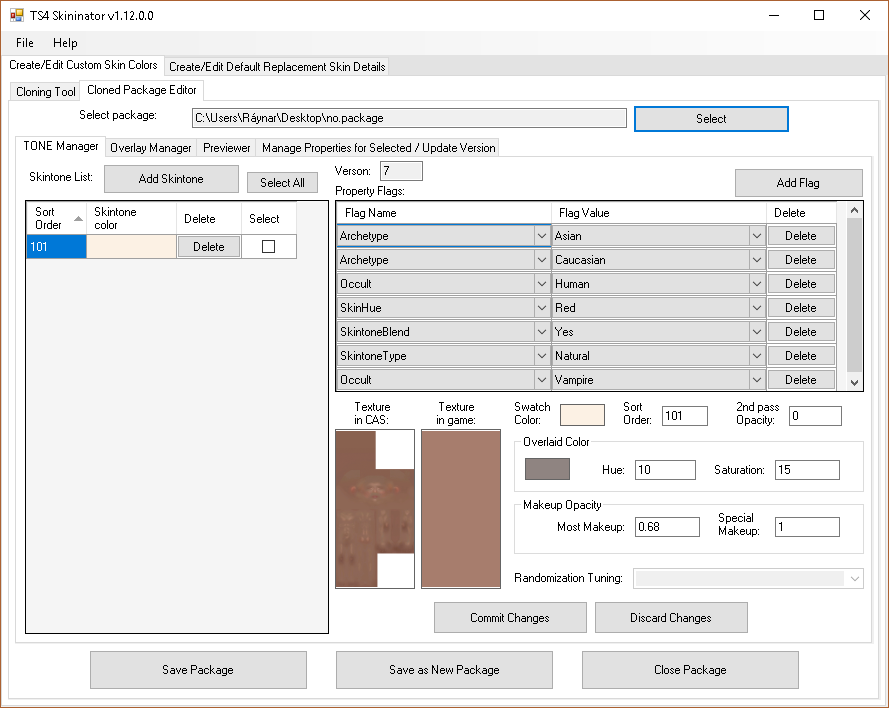Click the Commit Changes button

(510, 618)
